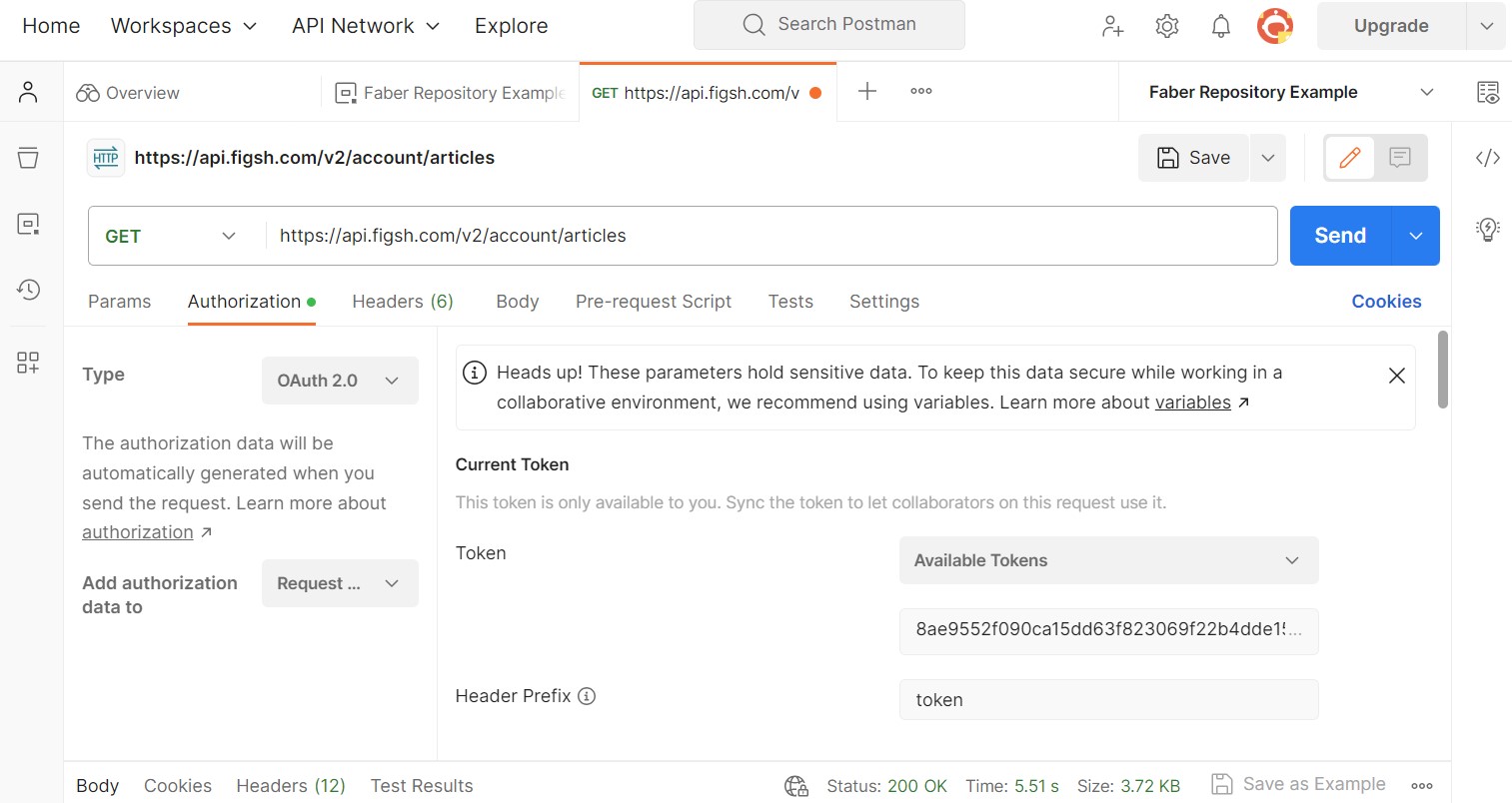
Task: Switch to the Settings tab
Action: pyautogui.click(x=884, y=302)
